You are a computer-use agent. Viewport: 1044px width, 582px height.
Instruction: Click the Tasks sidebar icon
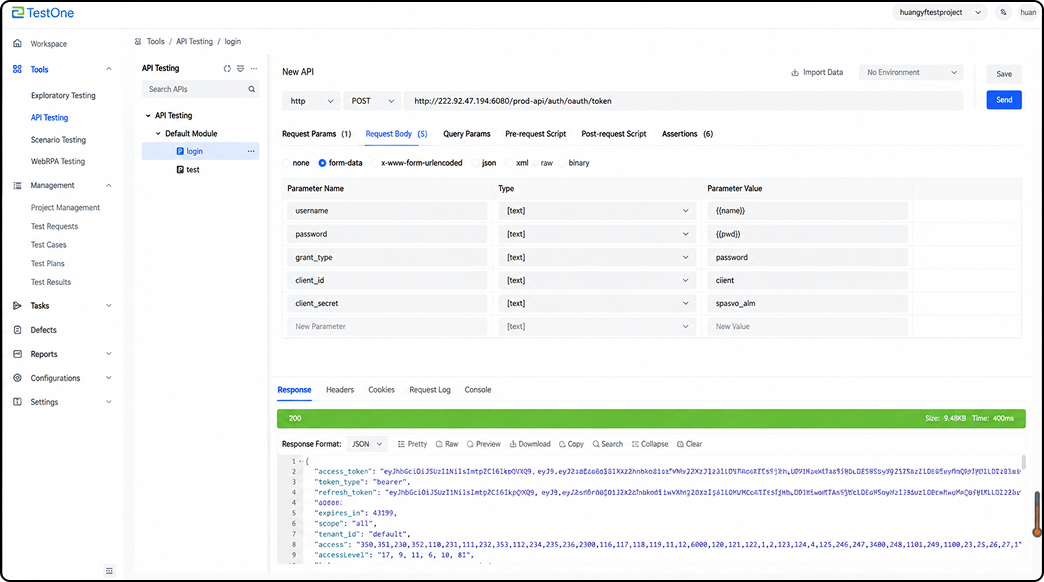coord(17,306)
